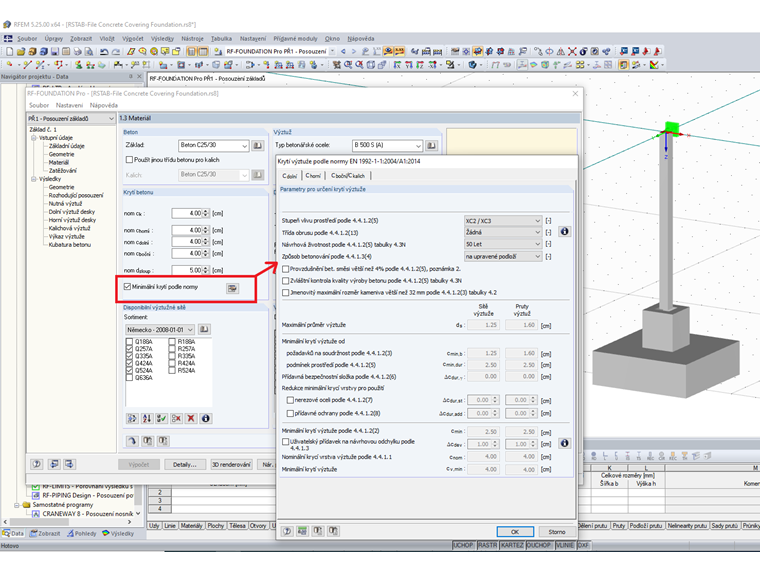The height and width of the screenshot is (570, 760).
Task: Open mesh library icon beside Německo dropdown
Action: tap(204, 330)
